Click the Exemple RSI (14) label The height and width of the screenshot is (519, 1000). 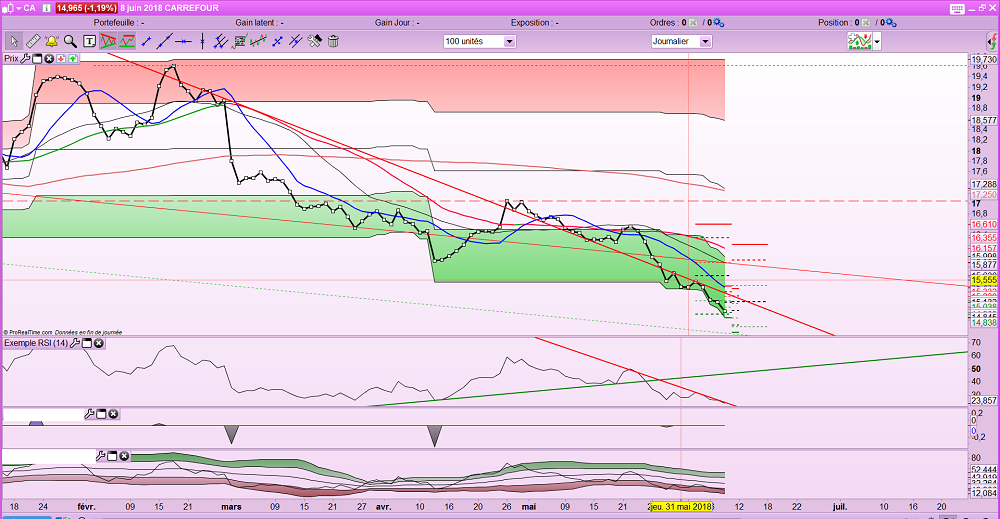36,343
